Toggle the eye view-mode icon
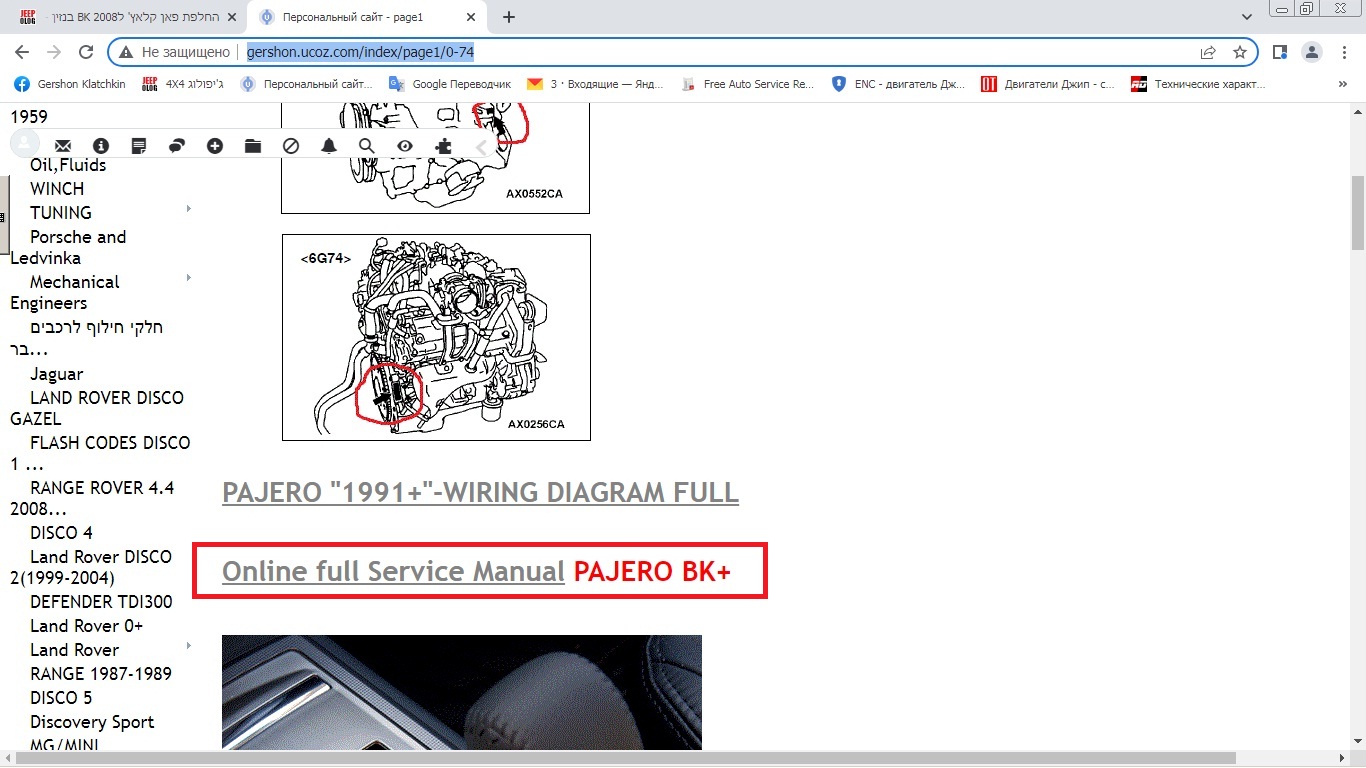Image resolution: width=1366 pixels, height=768 pixels. click(405, 146)
